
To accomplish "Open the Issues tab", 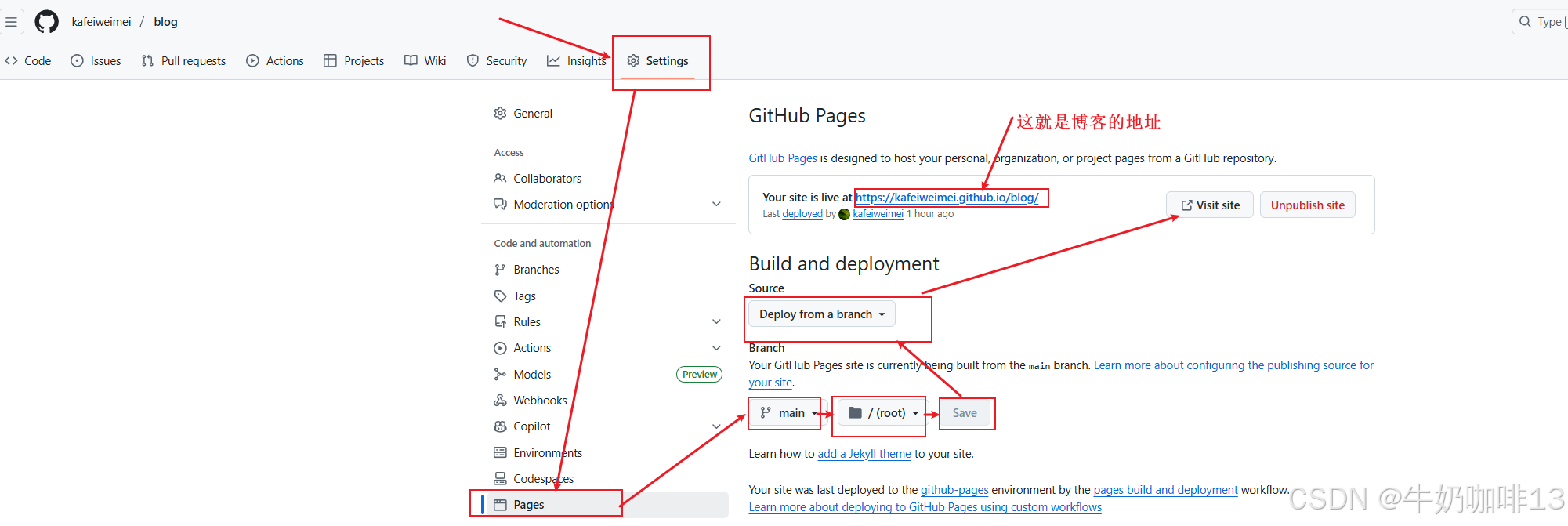I will click(x=96, y=61).
